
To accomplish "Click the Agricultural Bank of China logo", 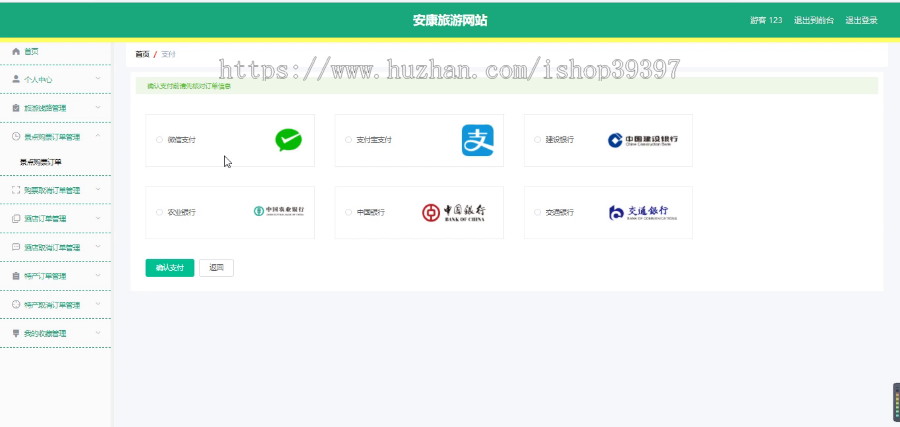I will (x=279, y=211).
